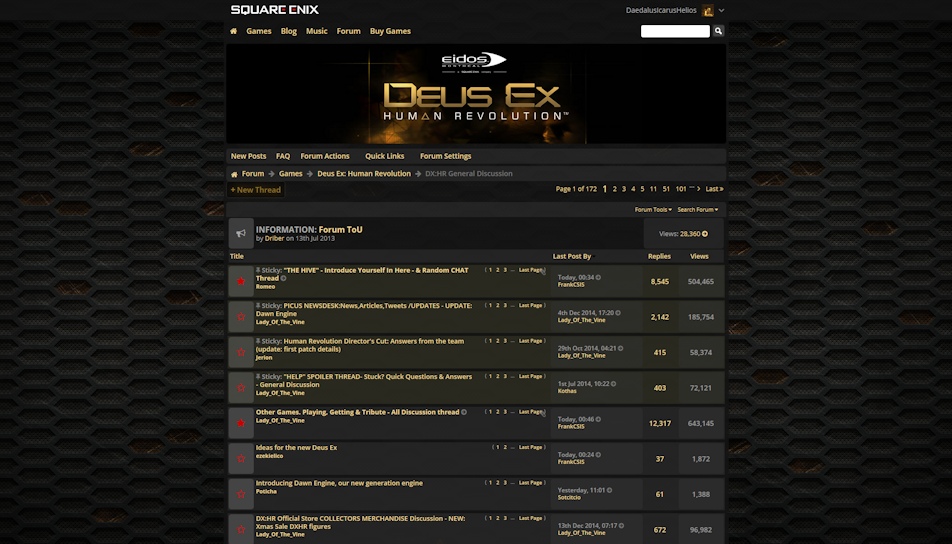Image resolution: width=952 pixels, height=544 pixels.
Task: Click go-to-last-post icon beside Today, 00:46
Action: click(x=598, y=420)
